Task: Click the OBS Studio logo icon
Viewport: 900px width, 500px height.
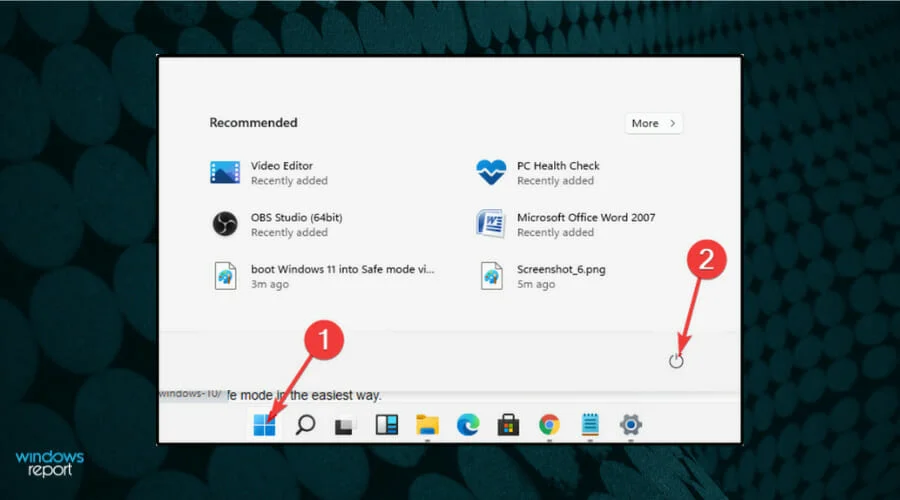Action: pyautogui.click(x=225, y=224)
